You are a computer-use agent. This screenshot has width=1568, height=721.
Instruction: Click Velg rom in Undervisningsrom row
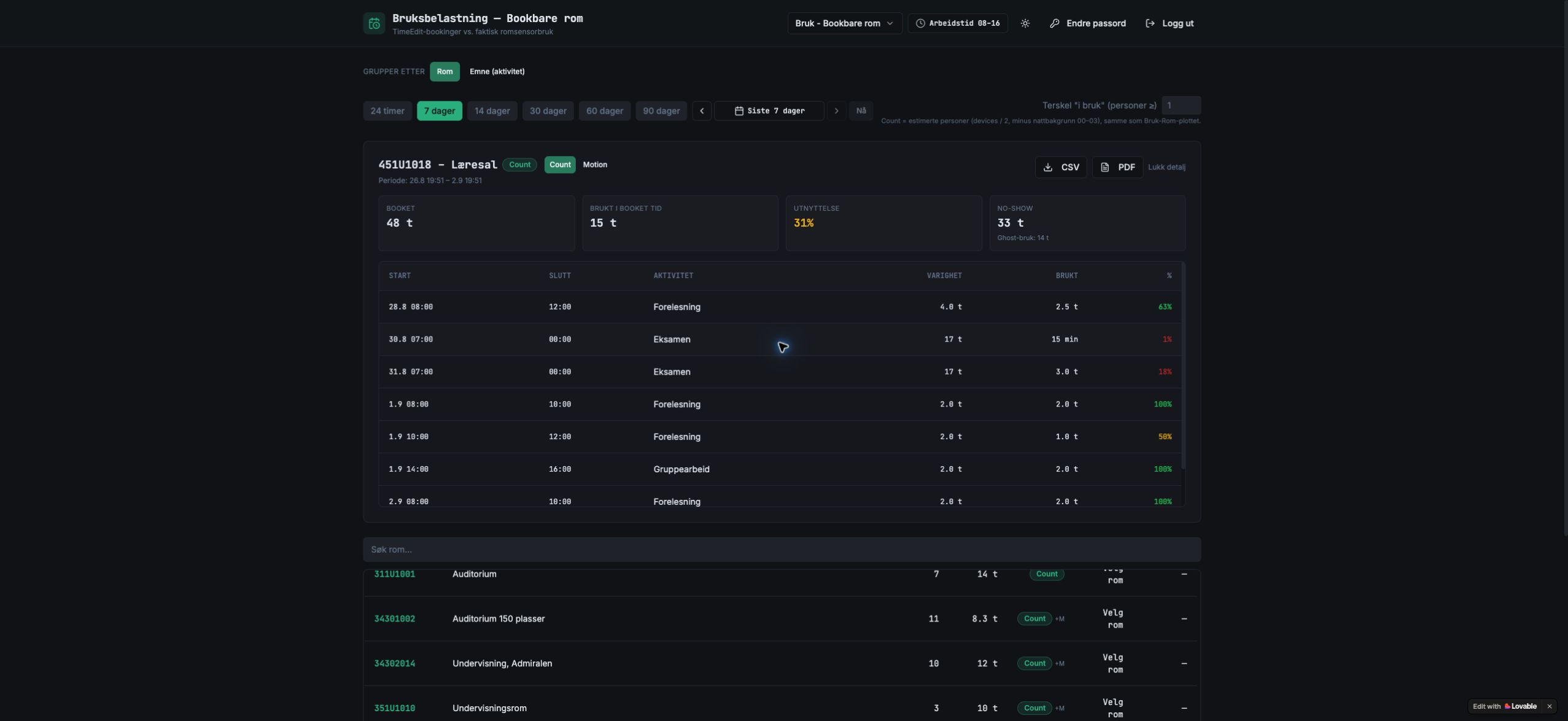pos(1112,709)
